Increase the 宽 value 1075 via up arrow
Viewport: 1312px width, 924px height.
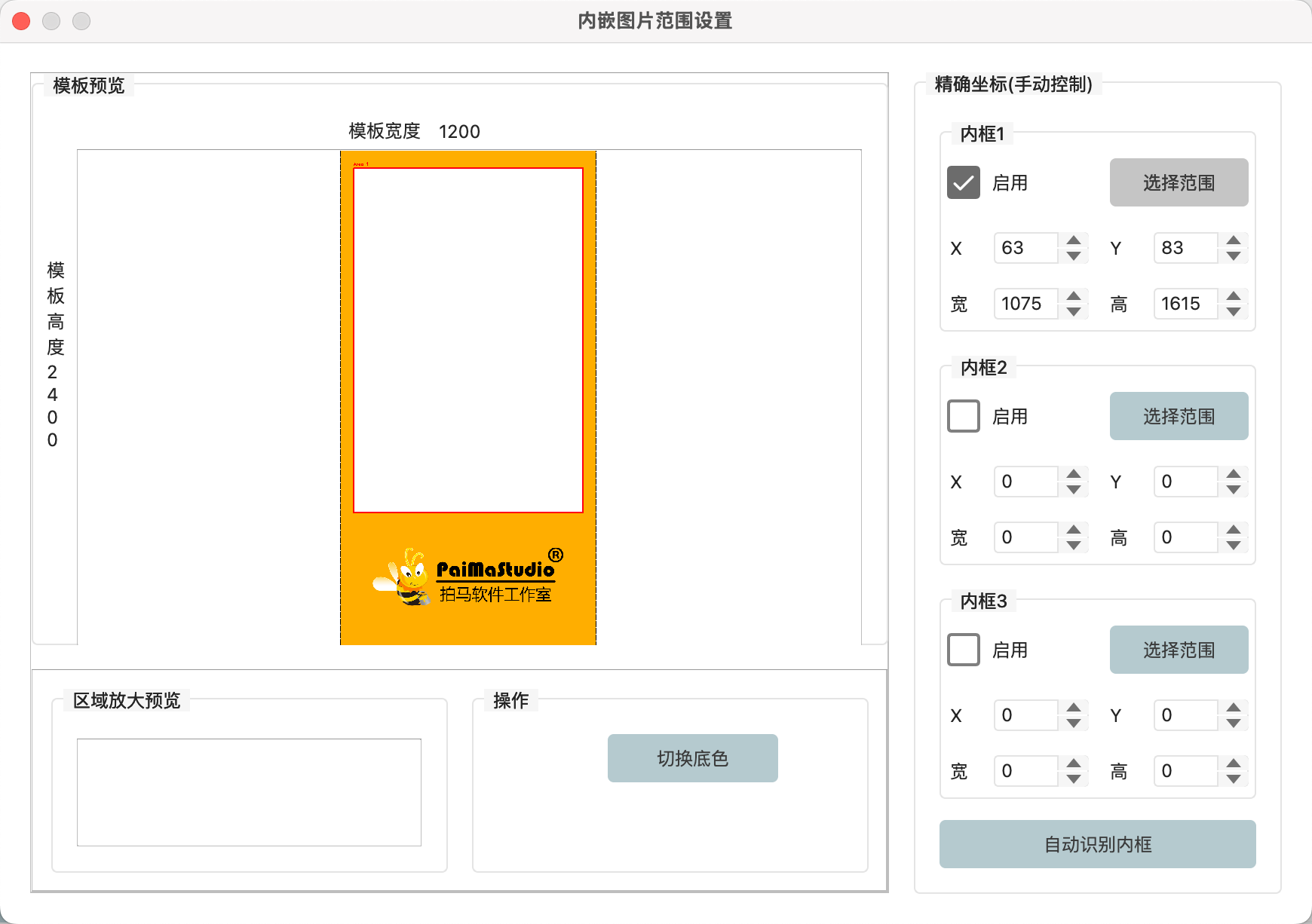point(1074,295)
